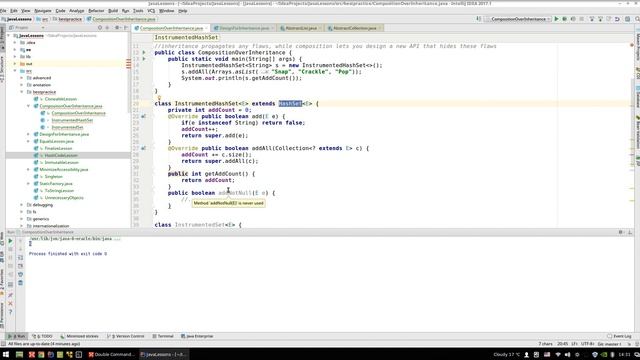Switch to the AbstractList.java tab

(x=301, y=28)
